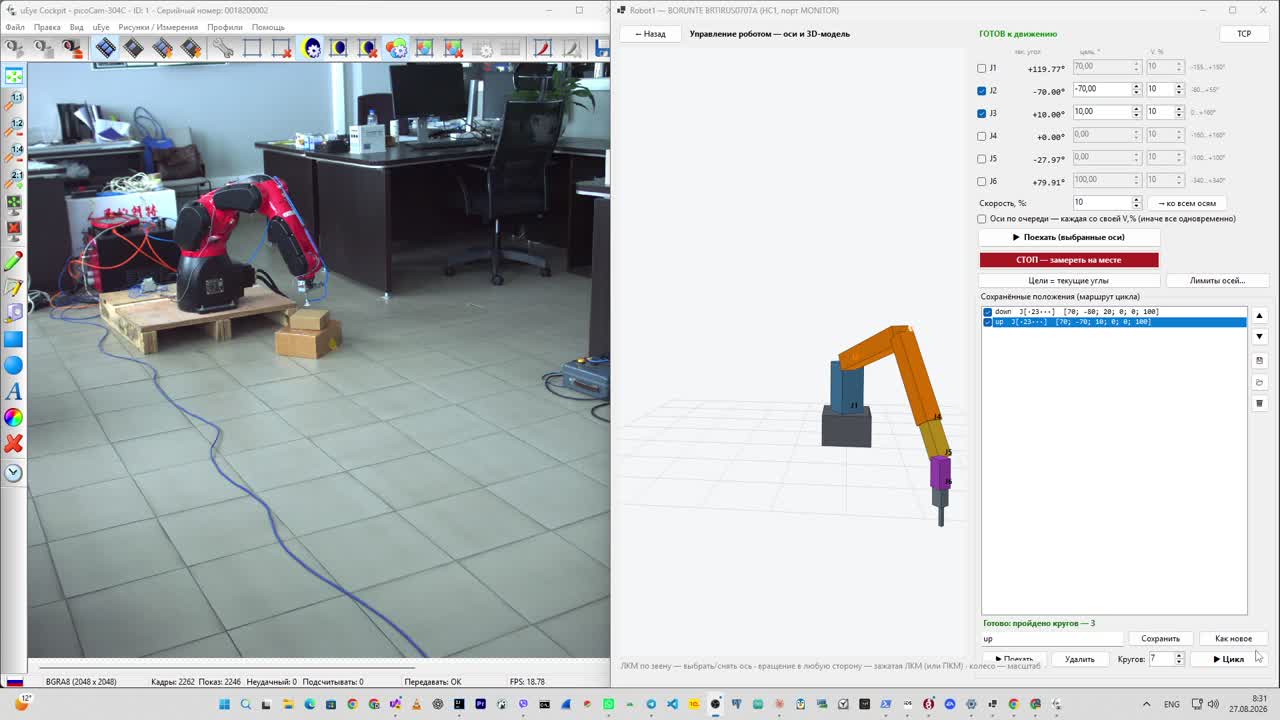Move selected position down with arrow icon
The width and height of the screenshot is (1280, 720).
coord(1259,337)
